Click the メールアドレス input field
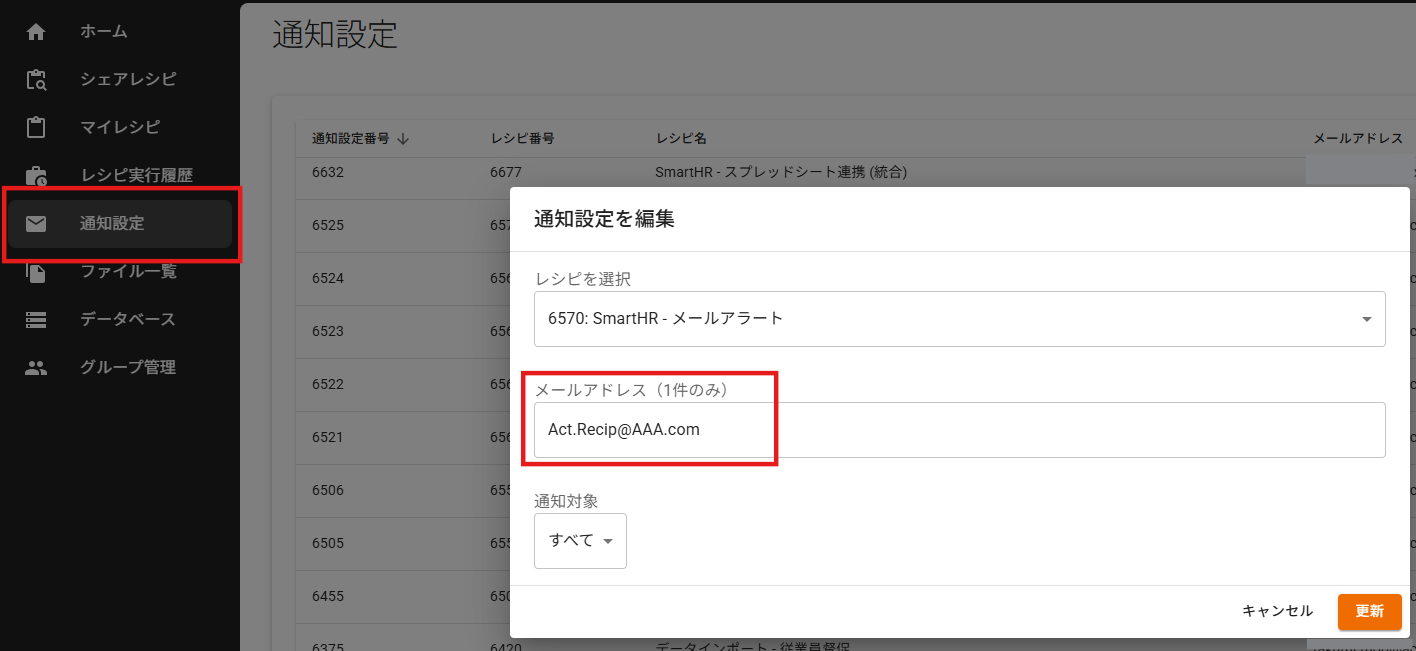Viewport: 1416px width, 651px height. [959, 430]
